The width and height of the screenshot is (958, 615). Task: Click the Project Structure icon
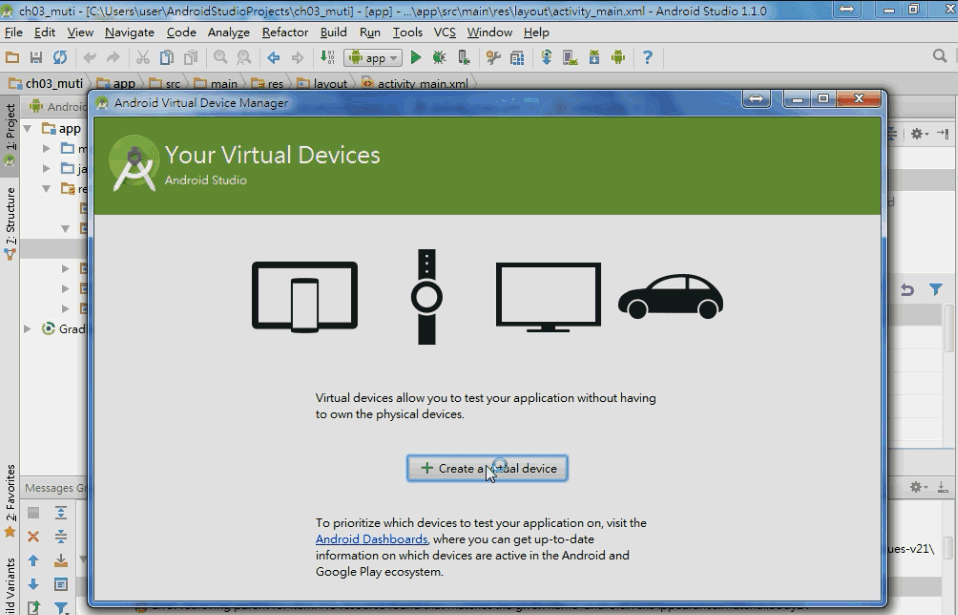click(x=517, y=57)
